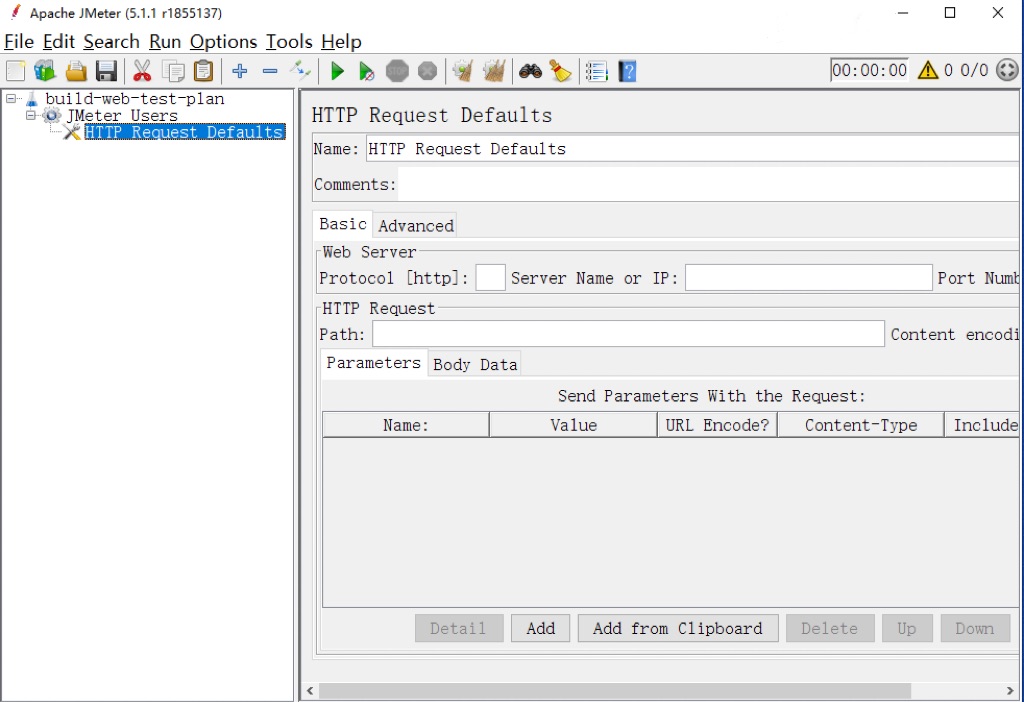
Task: Open the Search menu
Action: click(112, 42)
